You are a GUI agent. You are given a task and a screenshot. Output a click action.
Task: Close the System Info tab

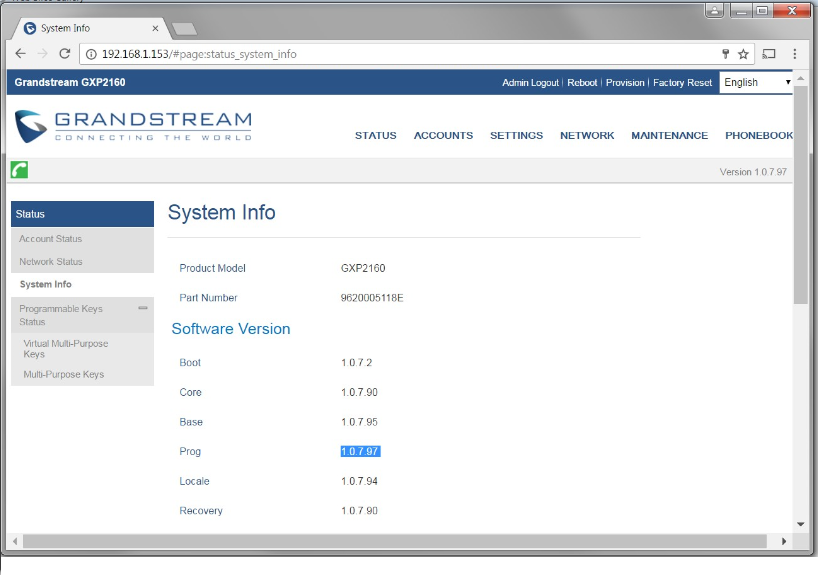tap(155, 28)
